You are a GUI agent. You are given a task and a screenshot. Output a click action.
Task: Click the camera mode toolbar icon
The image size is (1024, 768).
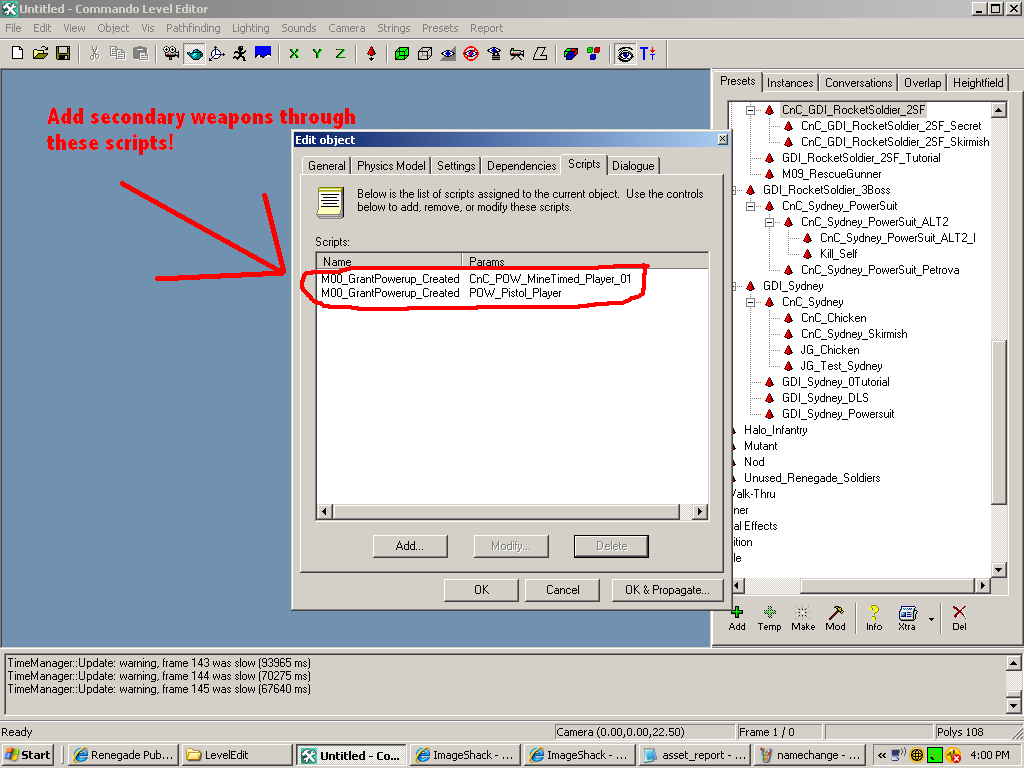click(x=171, y=53)
